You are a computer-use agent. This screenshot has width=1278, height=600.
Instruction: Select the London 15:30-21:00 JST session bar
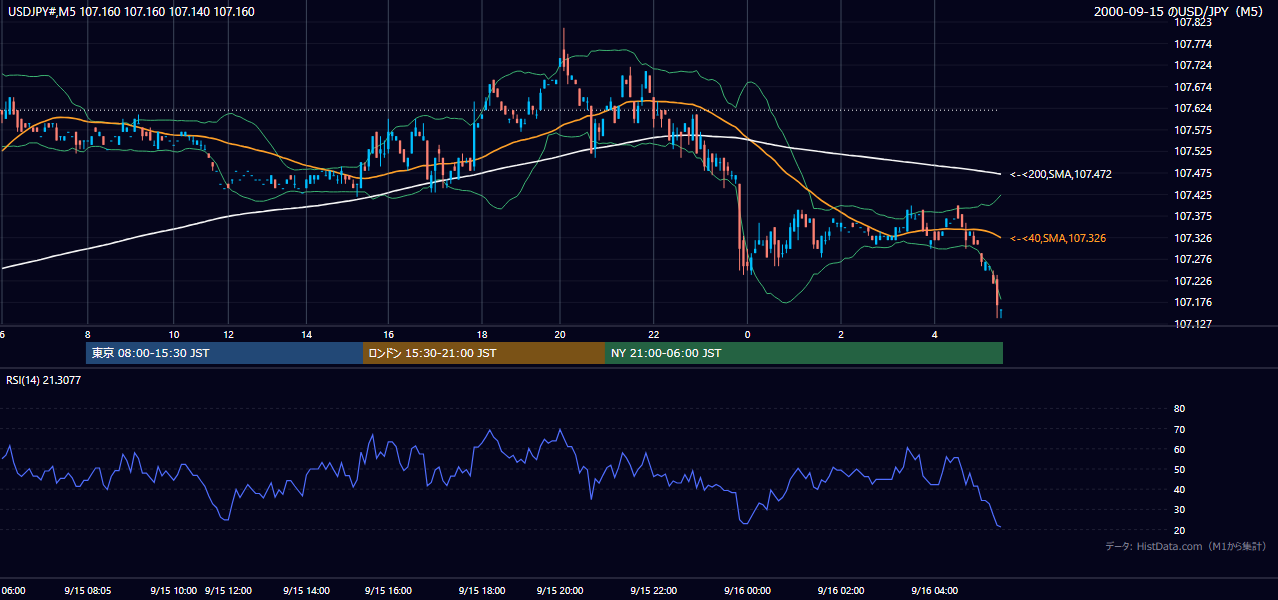pyautogui.click(x=484, y=353)
